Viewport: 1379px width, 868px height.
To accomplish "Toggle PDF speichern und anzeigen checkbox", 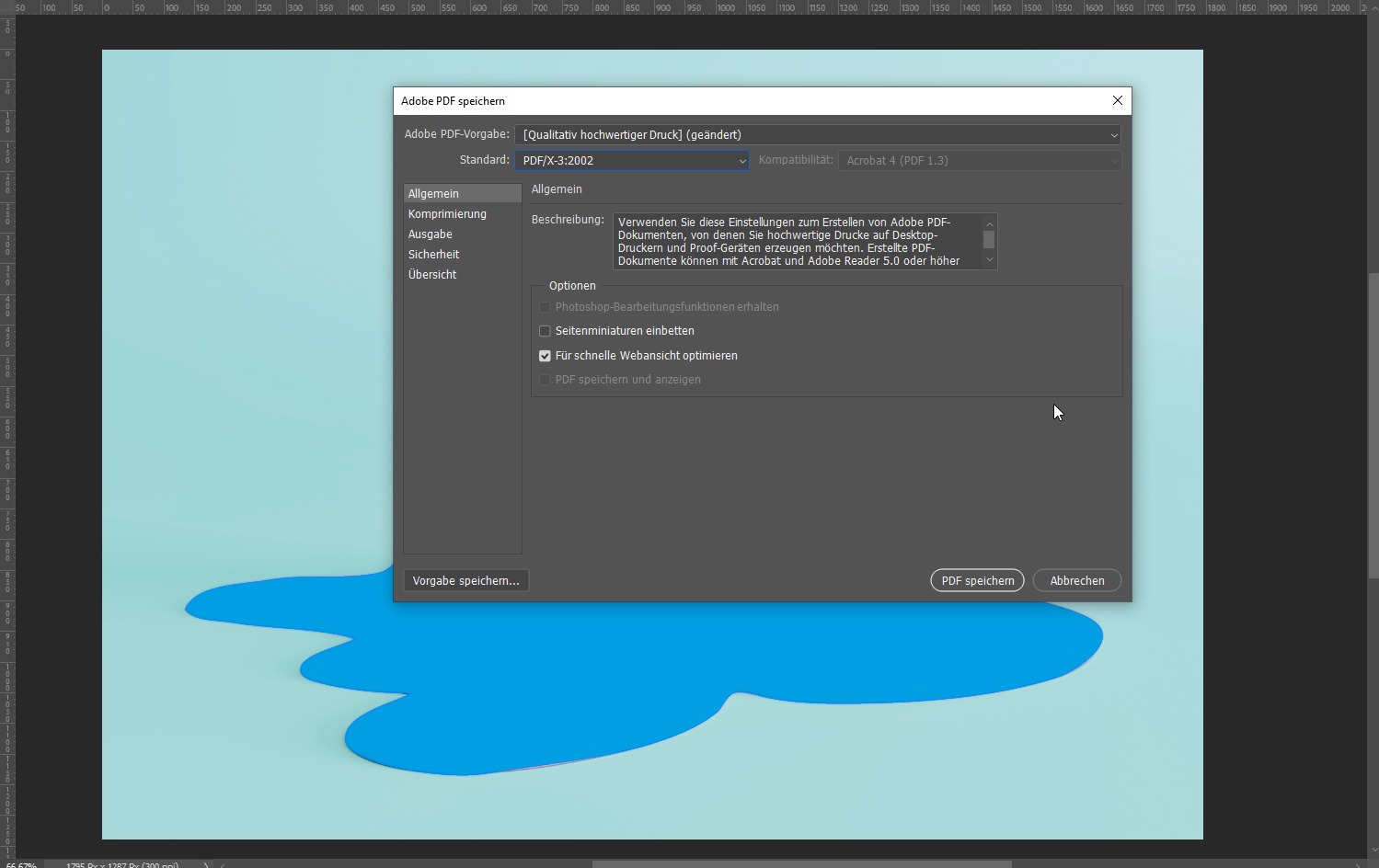I will 545,380.
